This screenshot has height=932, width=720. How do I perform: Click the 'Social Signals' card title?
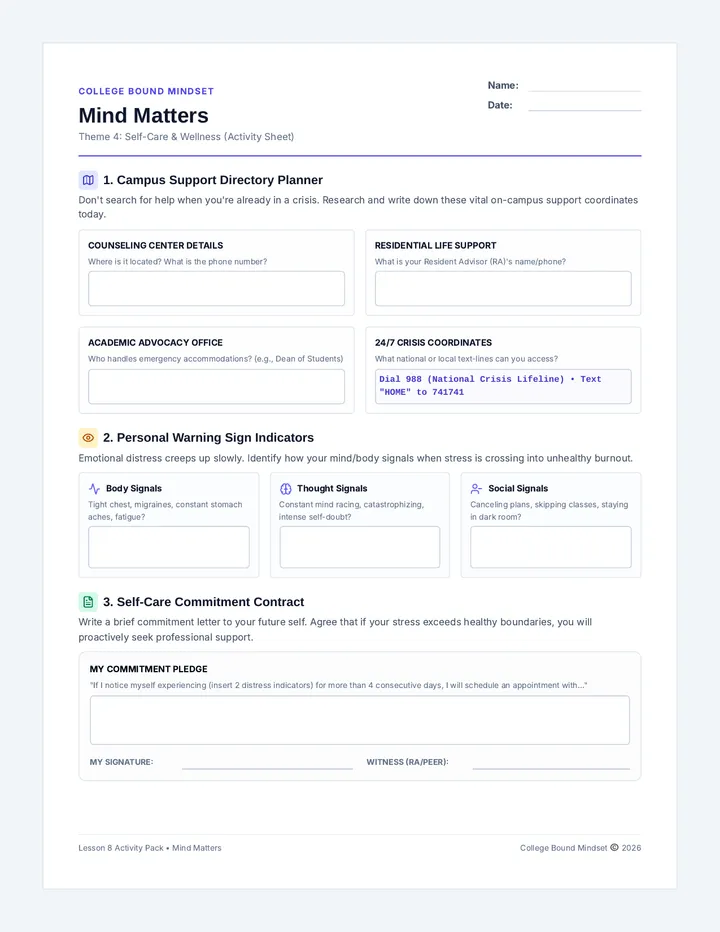tap(518, 489)
